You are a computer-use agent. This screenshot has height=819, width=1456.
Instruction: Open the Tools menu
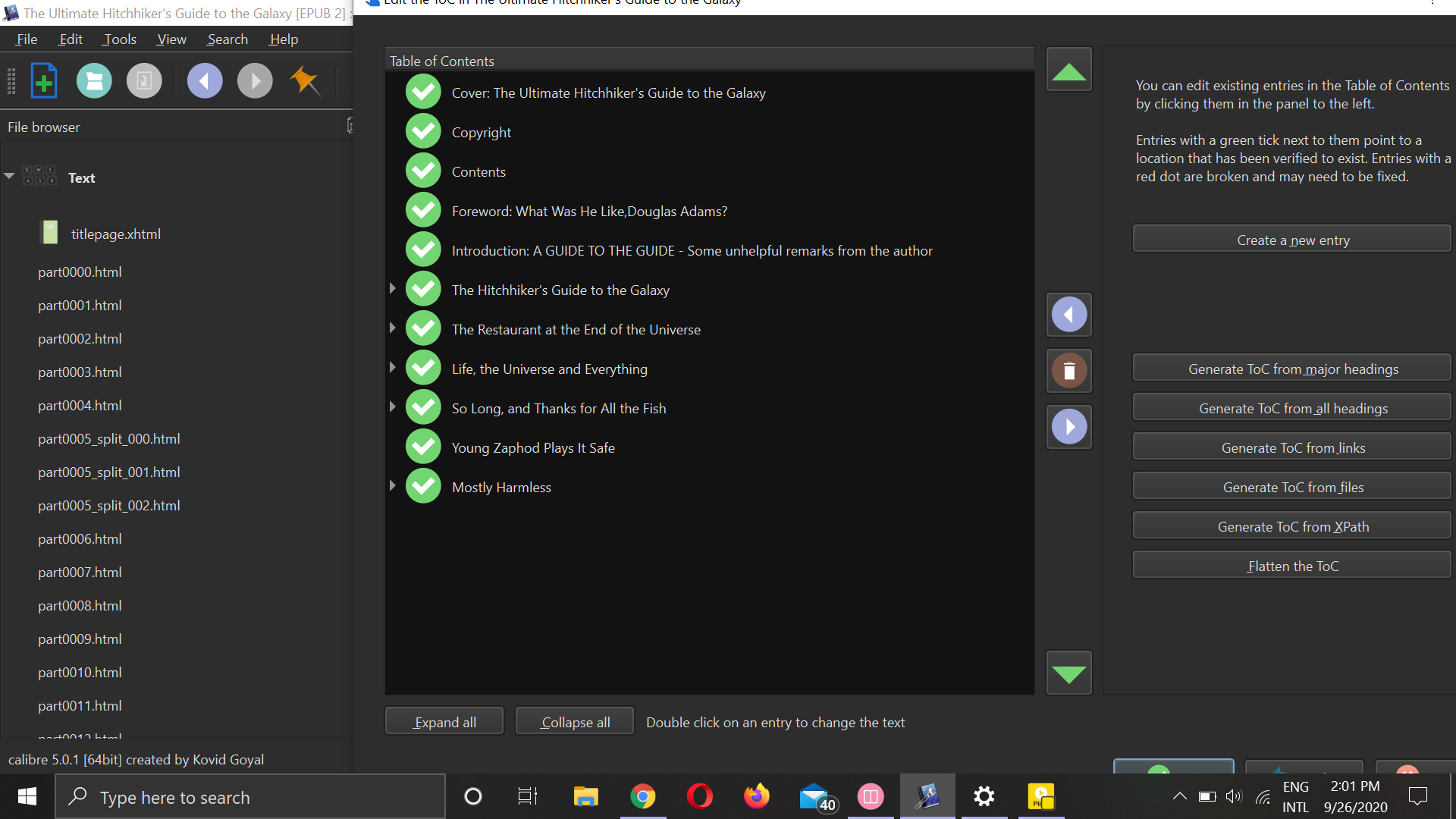[x=120, y=39]
